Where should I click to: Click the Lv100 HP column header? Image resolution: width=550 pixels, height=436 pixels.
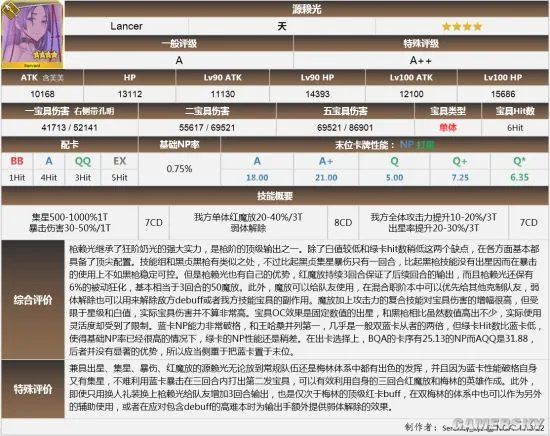(503, 78)
